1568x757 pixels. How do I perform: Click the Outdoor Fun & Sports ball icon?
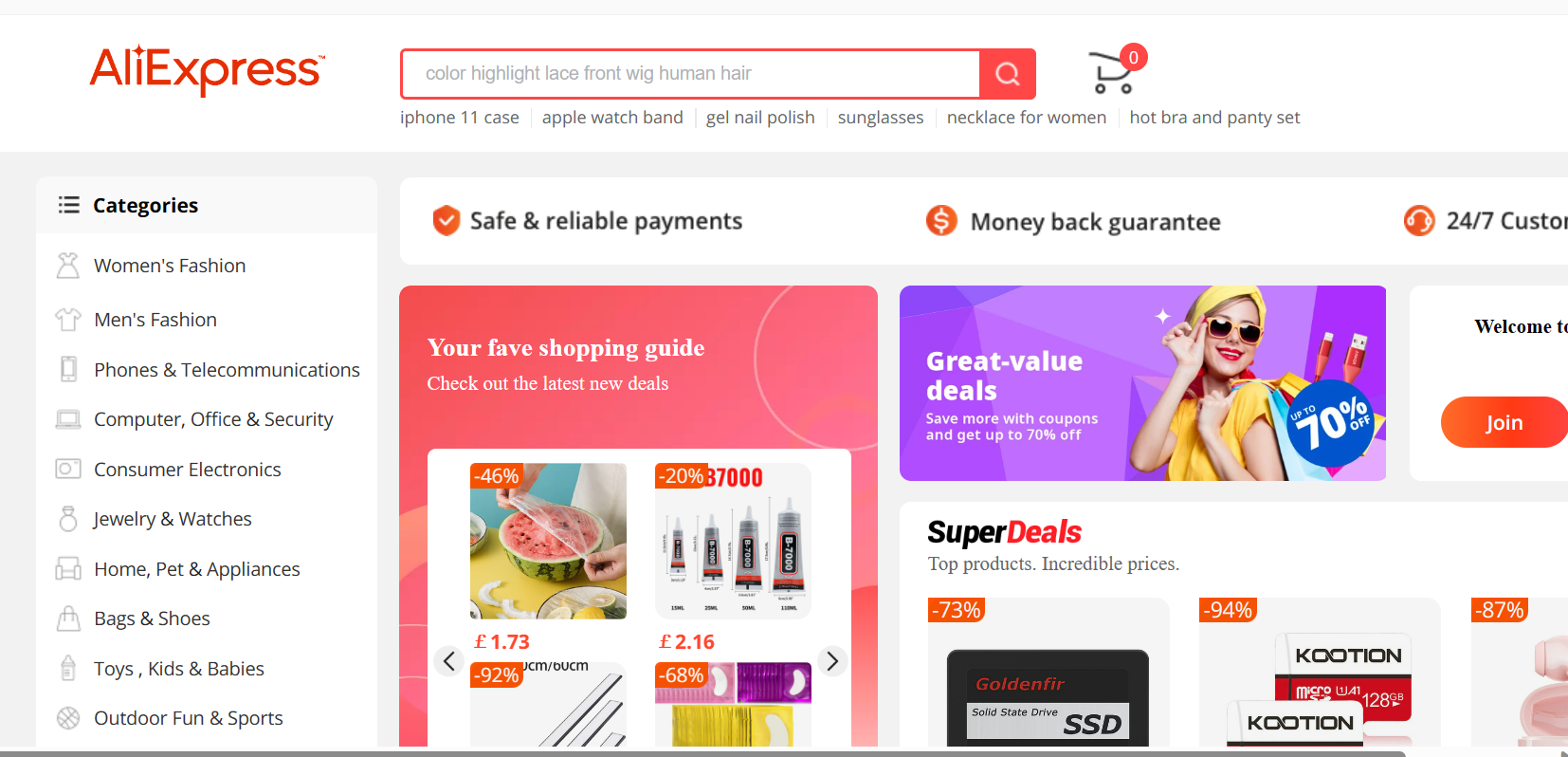(67, 718)
